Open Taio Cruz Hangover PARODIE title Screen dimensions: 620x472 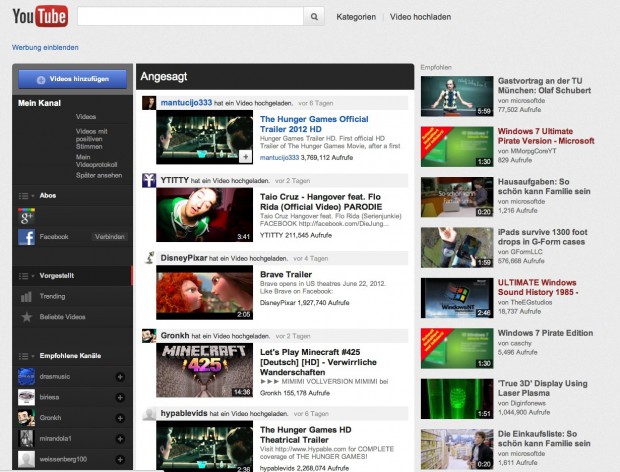coord(321,202)
